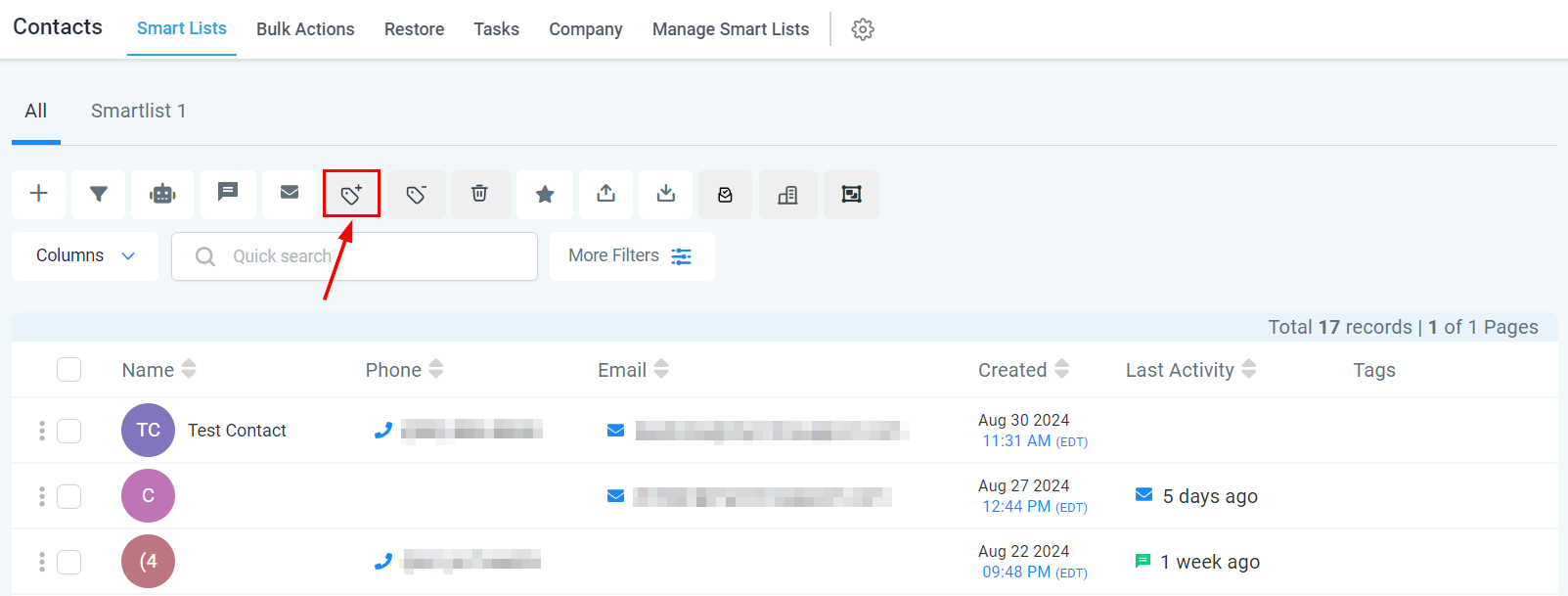
Task: Sort by Created column arrows
Action: pyautogui.click(x=1061, y=369)
